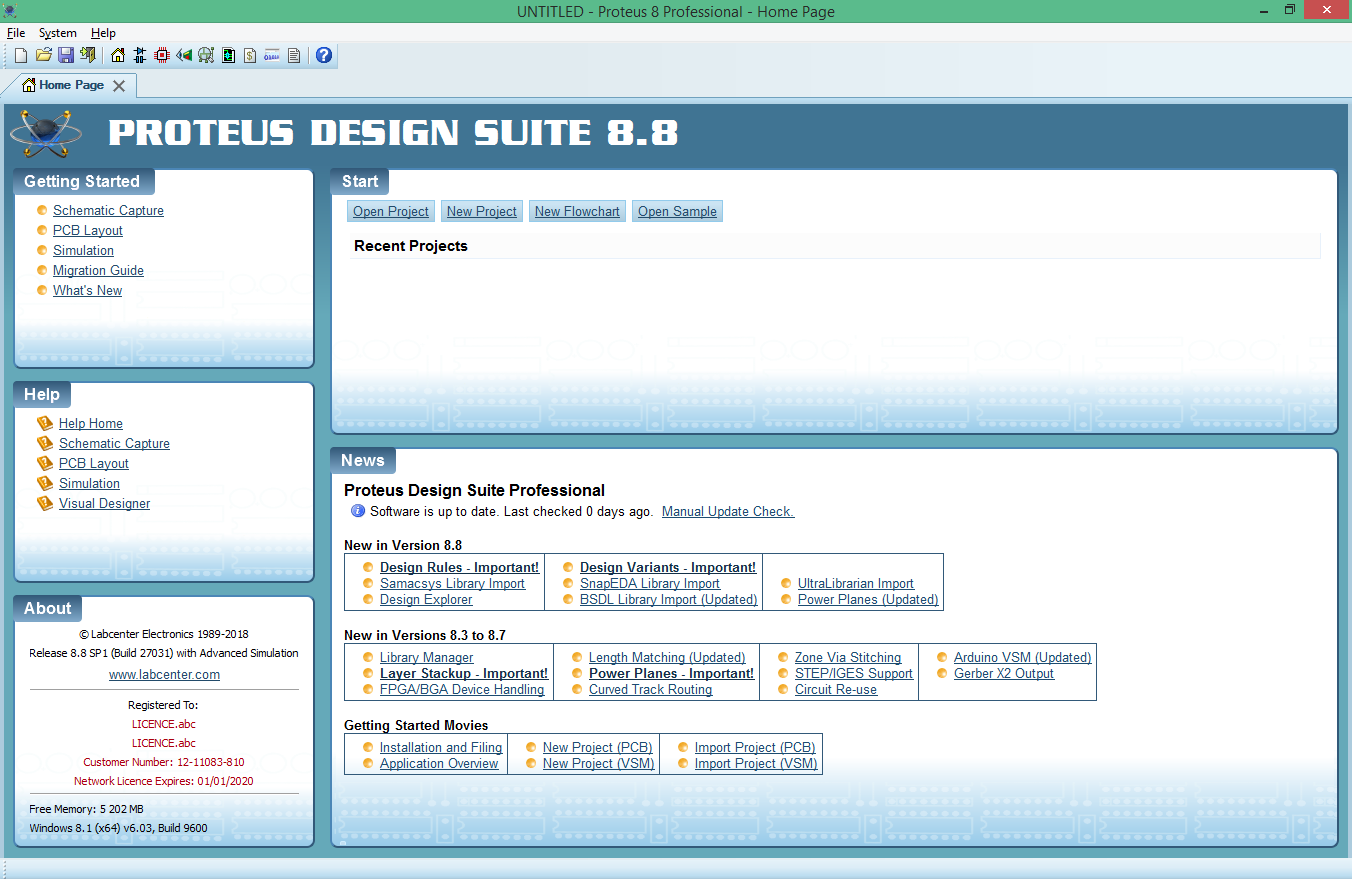
Task: Click the New Flowchart button
Action: [x=577, y=211]
